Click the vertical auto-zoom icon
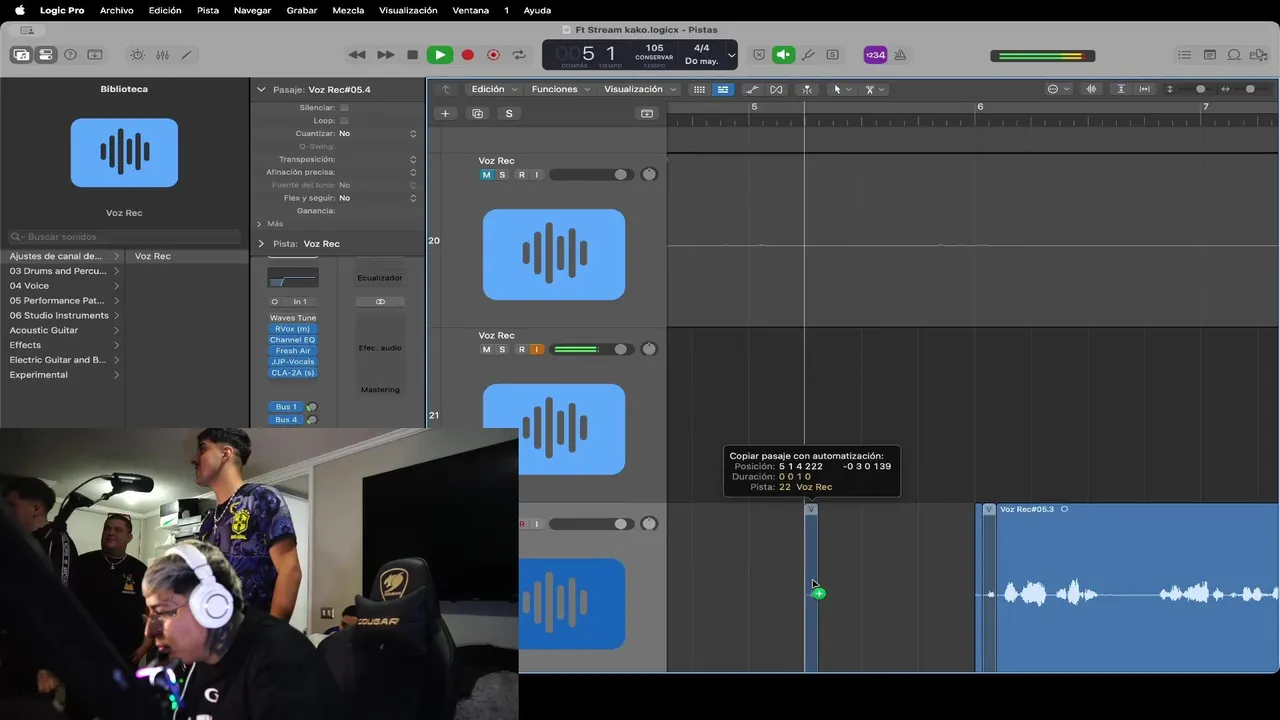 (x=1120, y=89)
